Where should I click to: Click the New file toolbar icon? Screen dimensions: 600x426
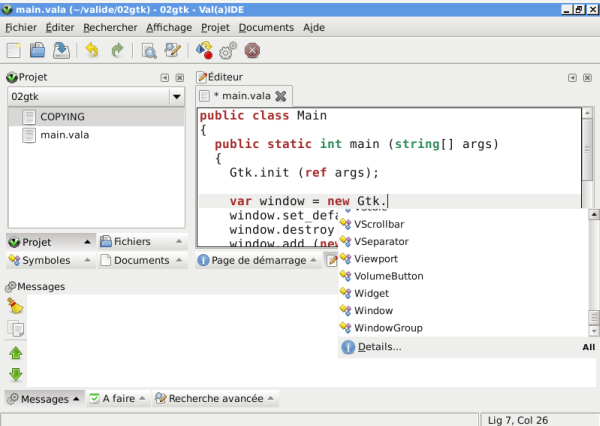pyautogui.click(x=14, y=50)
